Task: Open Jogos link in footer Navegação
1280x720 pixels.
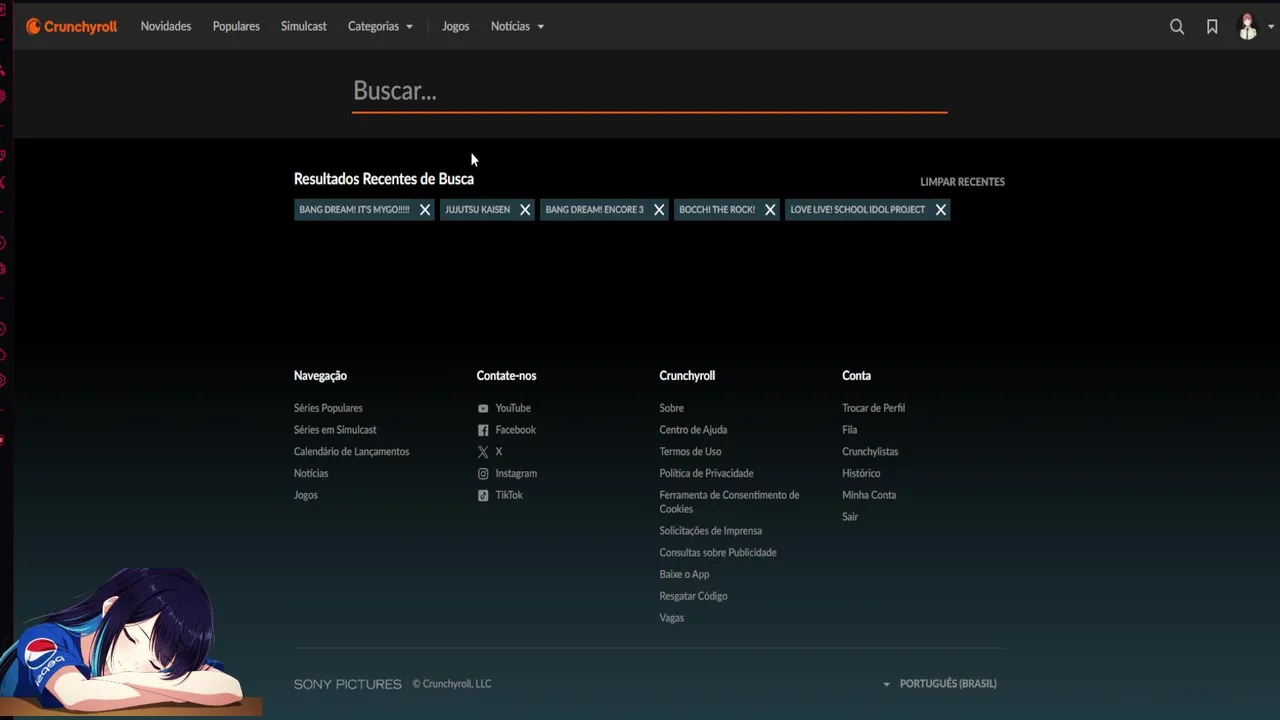Action: point(306,495)
